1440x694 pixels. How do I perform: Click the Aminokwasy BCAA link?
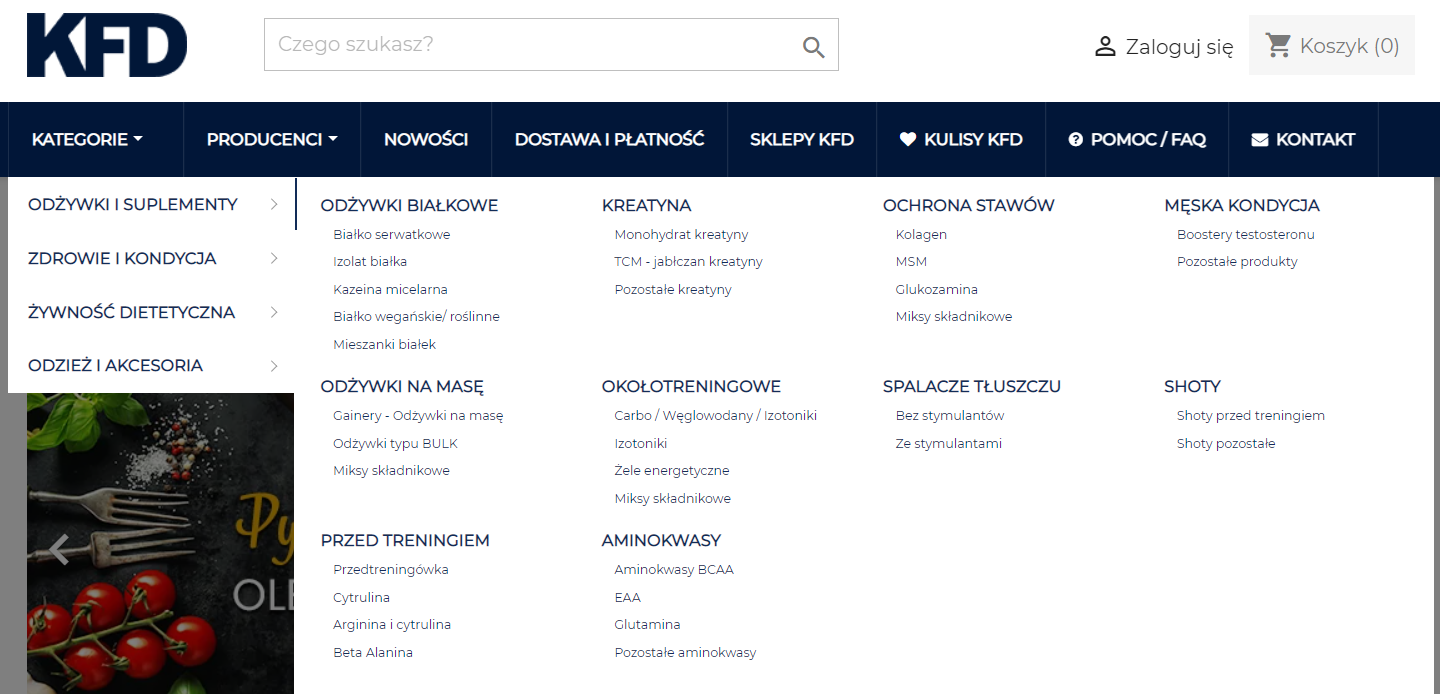point(674,570)
